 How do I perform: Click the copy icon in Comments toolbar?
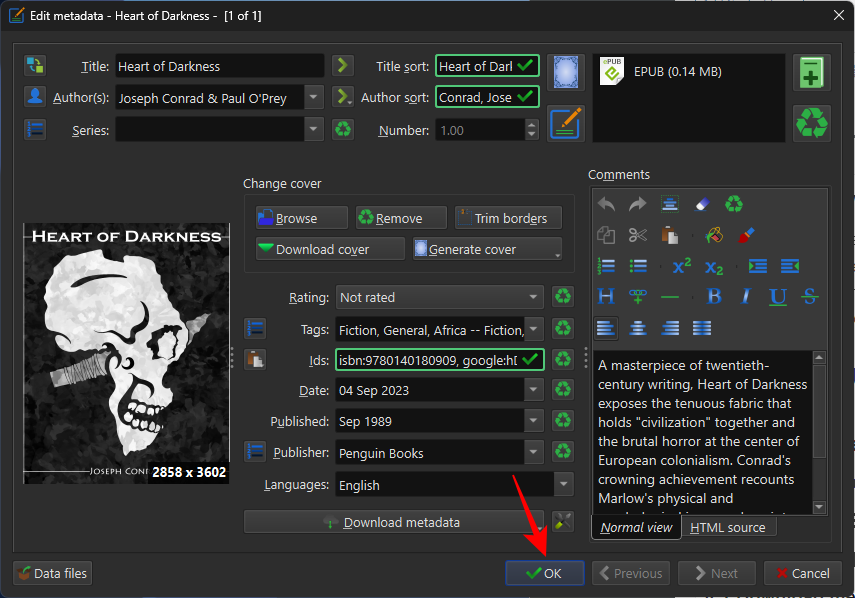[606, 235]
